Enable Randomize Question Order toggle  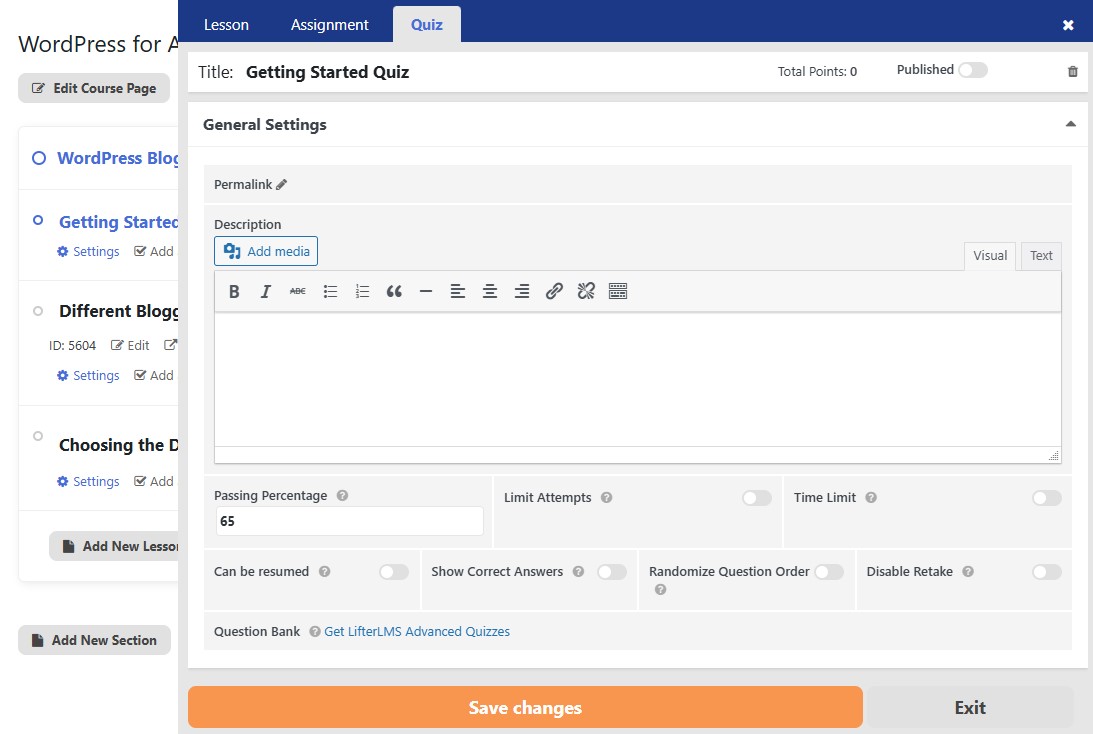[830, 572]
